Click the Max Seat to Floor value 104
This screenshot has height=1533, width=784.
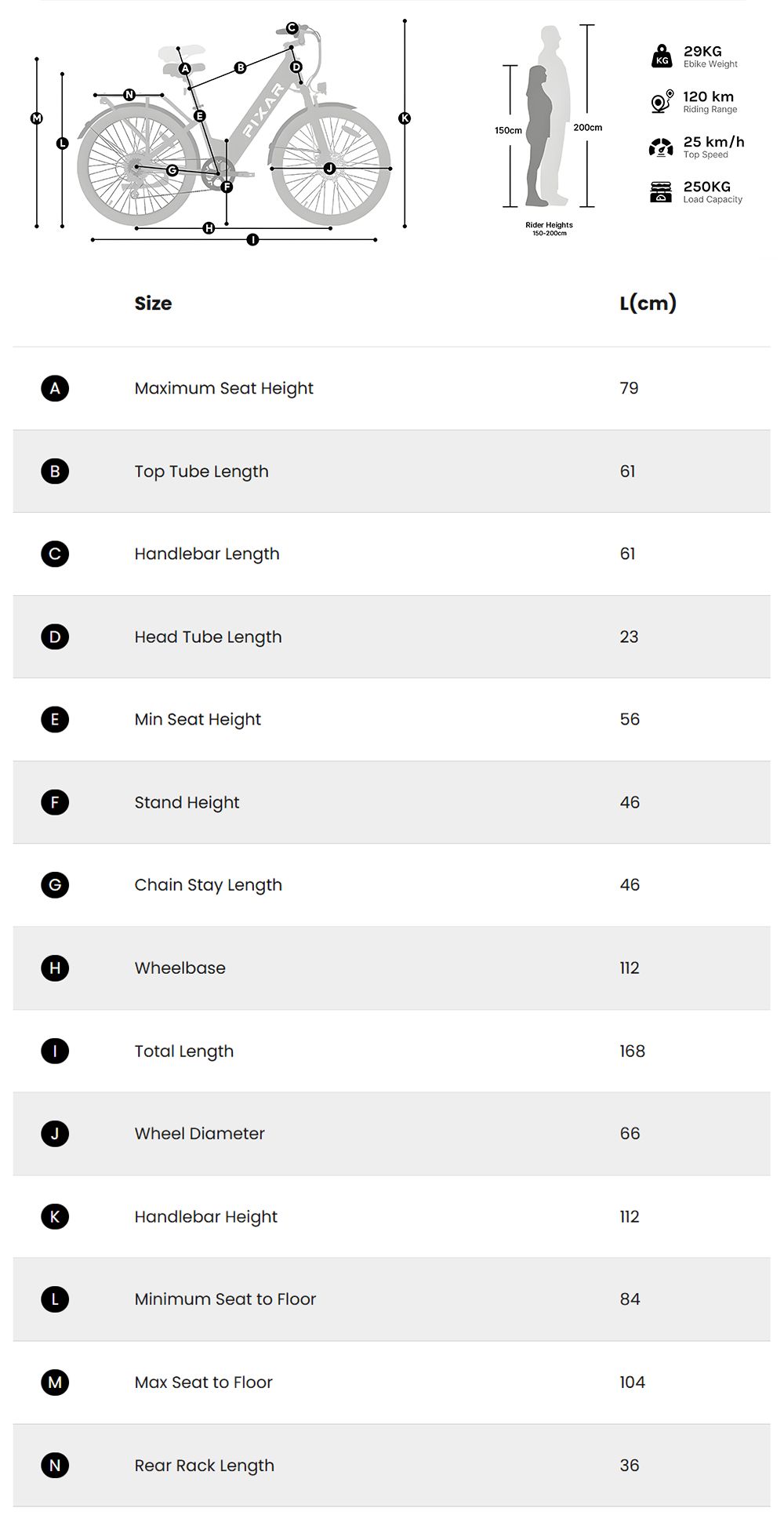[x=632, y=1382]
